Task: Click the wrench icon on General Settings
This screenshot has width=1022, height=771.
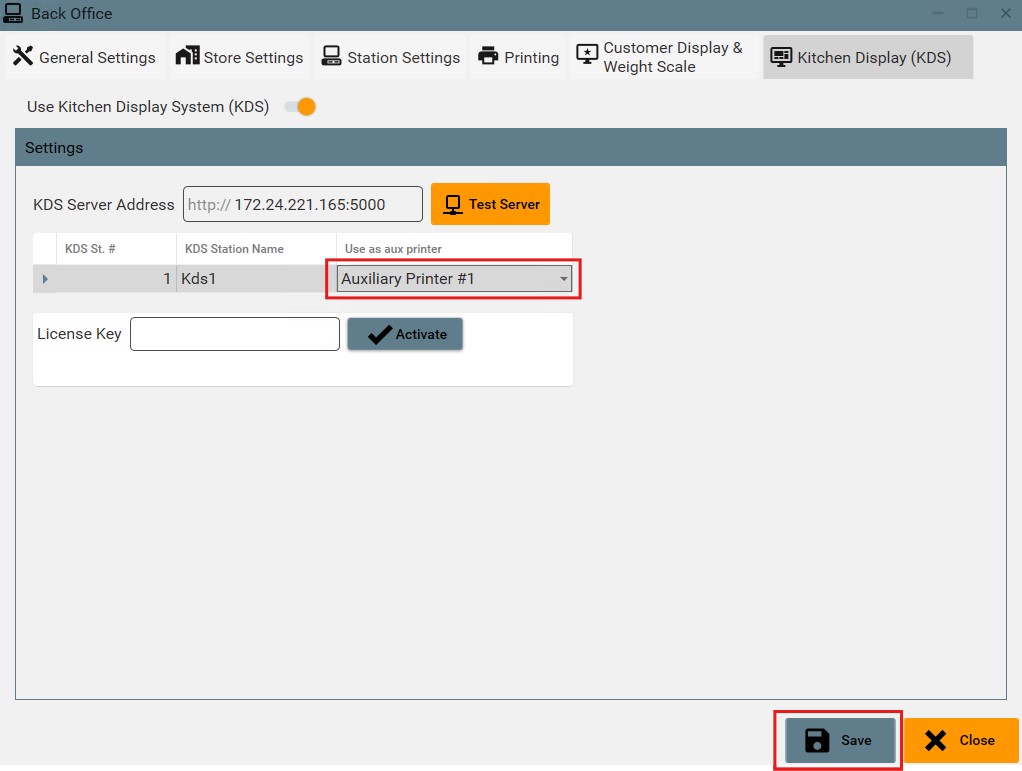Action: (x=23, y=56)
